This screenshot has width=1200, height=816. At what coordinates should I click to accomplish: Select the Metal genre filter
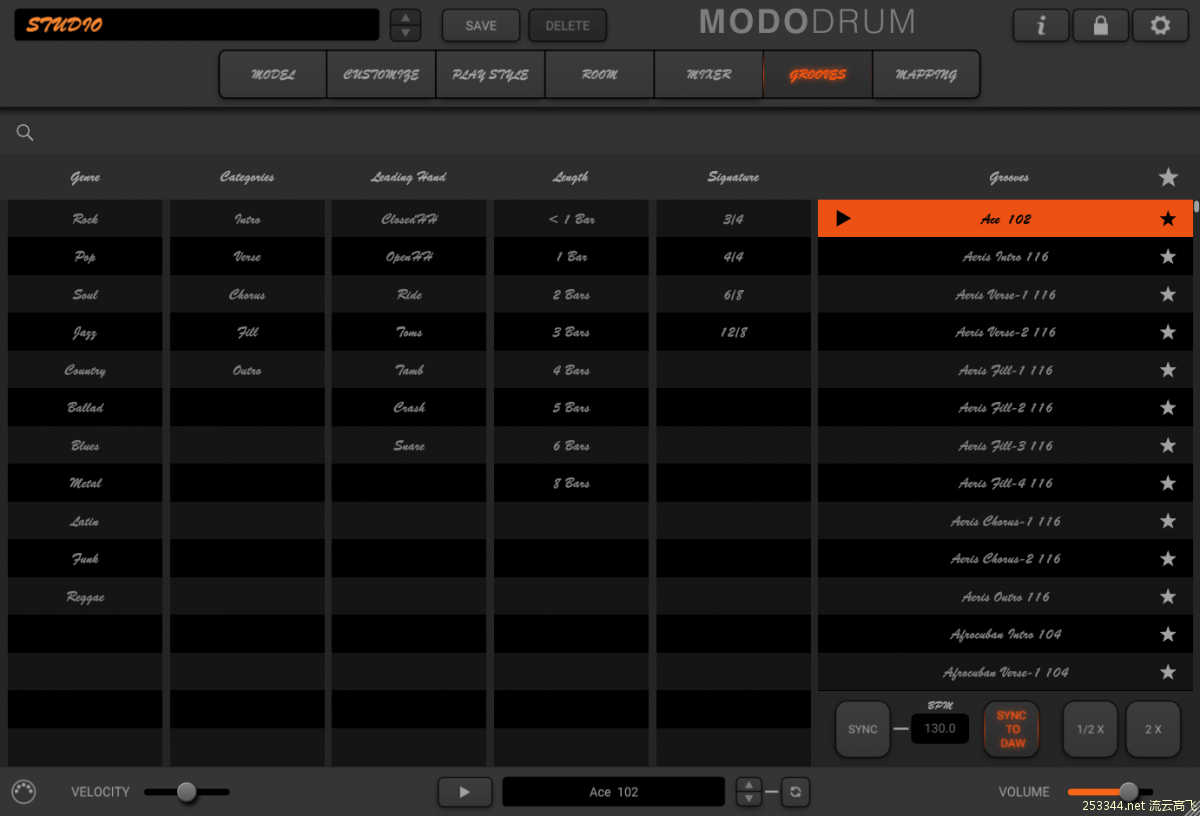(x=85, y=483)
